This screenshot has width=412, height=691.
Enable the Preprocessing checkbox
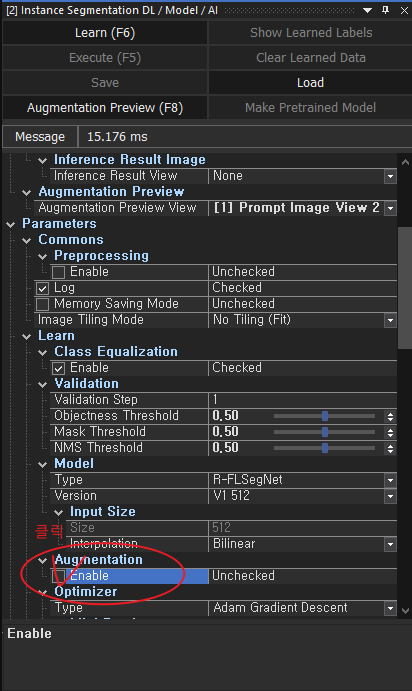click(59, 272)
